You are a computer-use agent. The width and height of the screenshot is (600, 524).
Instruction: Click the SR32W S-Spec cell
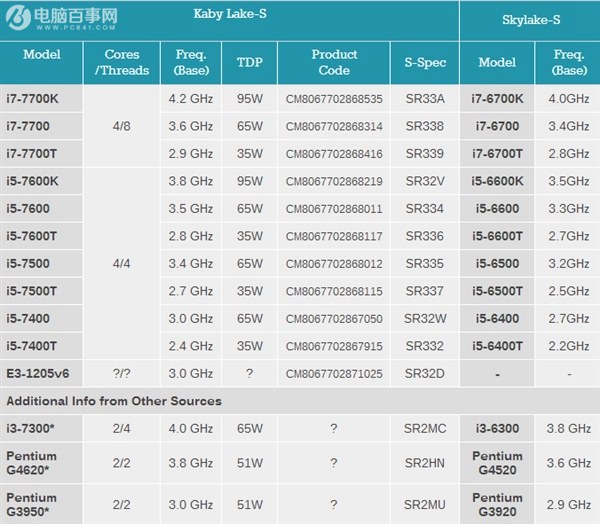(x=425, y=318)
